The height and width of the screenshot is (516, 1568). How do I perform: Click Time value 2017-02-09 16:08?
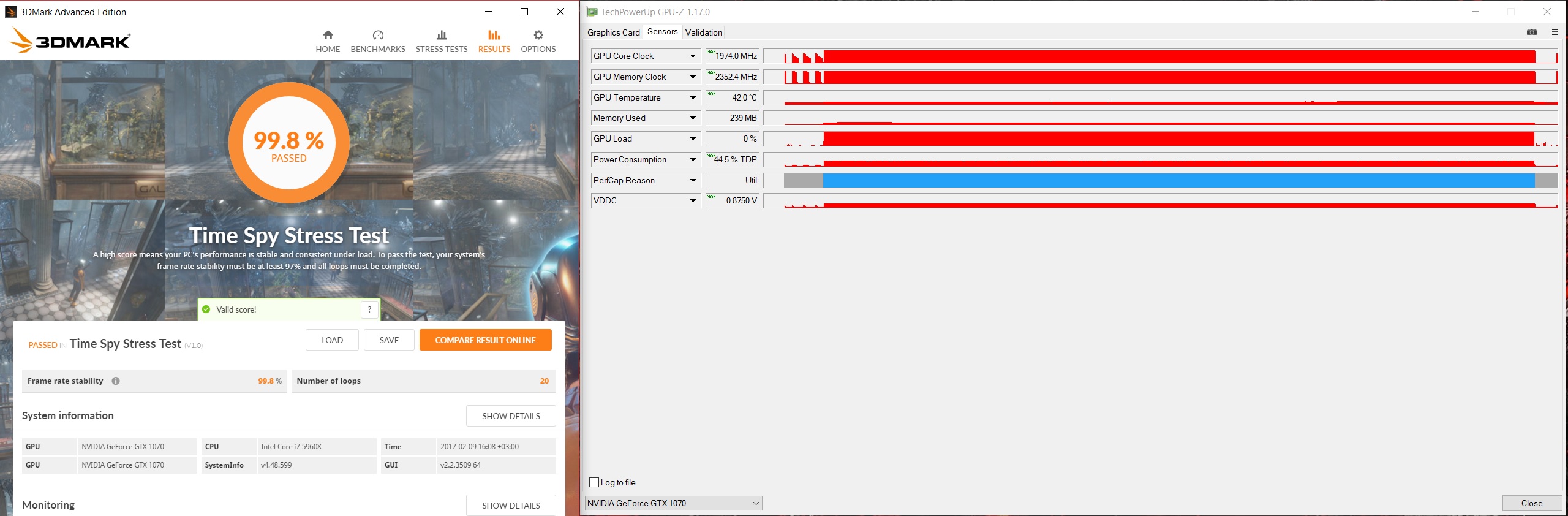point(479,447)
